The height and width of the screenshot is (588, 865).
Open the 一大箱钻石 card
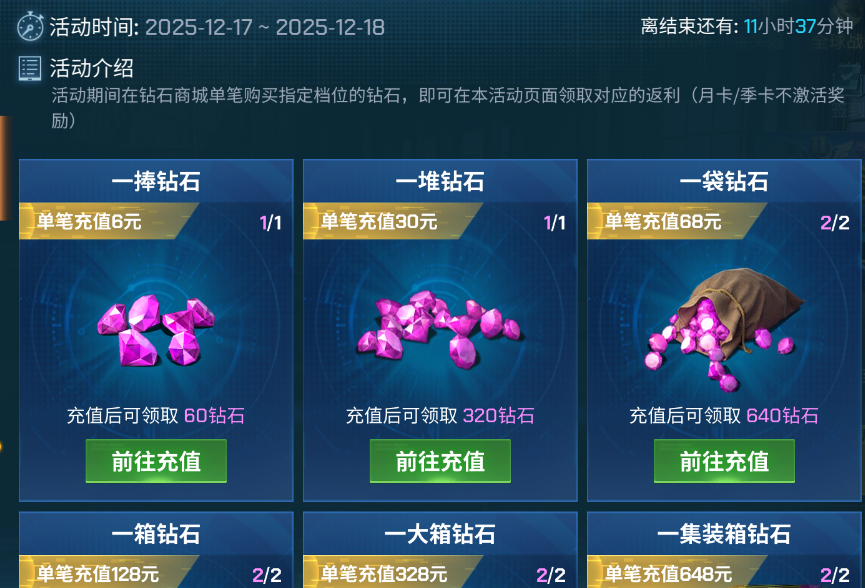click(440, 549)
